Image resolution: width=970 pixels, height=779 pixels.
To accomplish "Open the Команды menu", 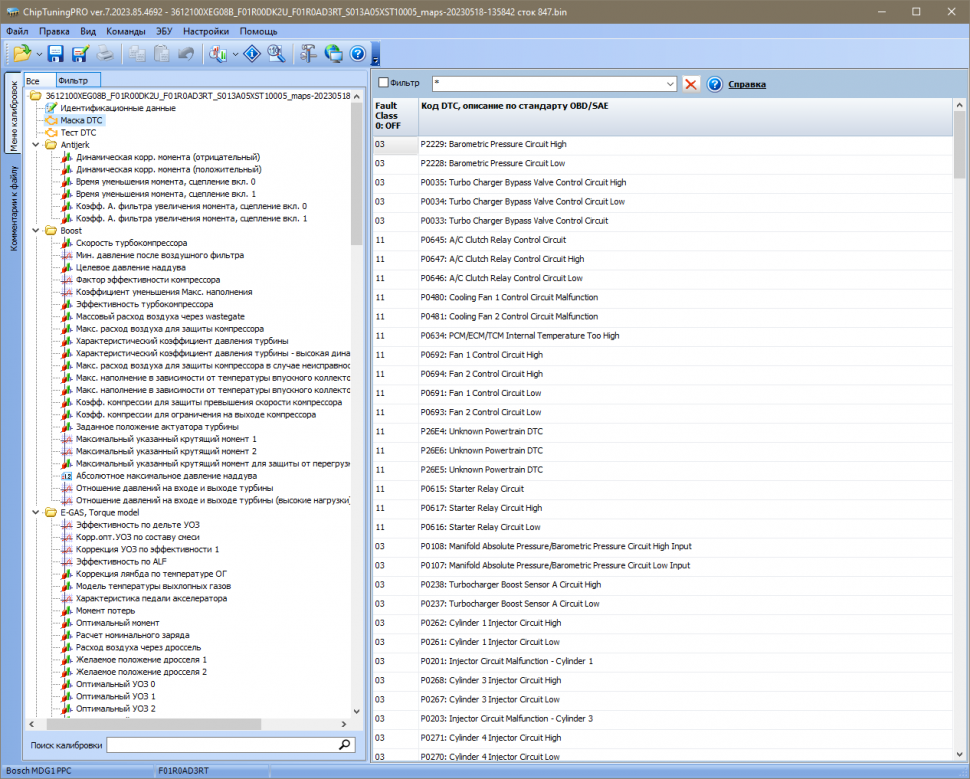I will click(126, 31).
